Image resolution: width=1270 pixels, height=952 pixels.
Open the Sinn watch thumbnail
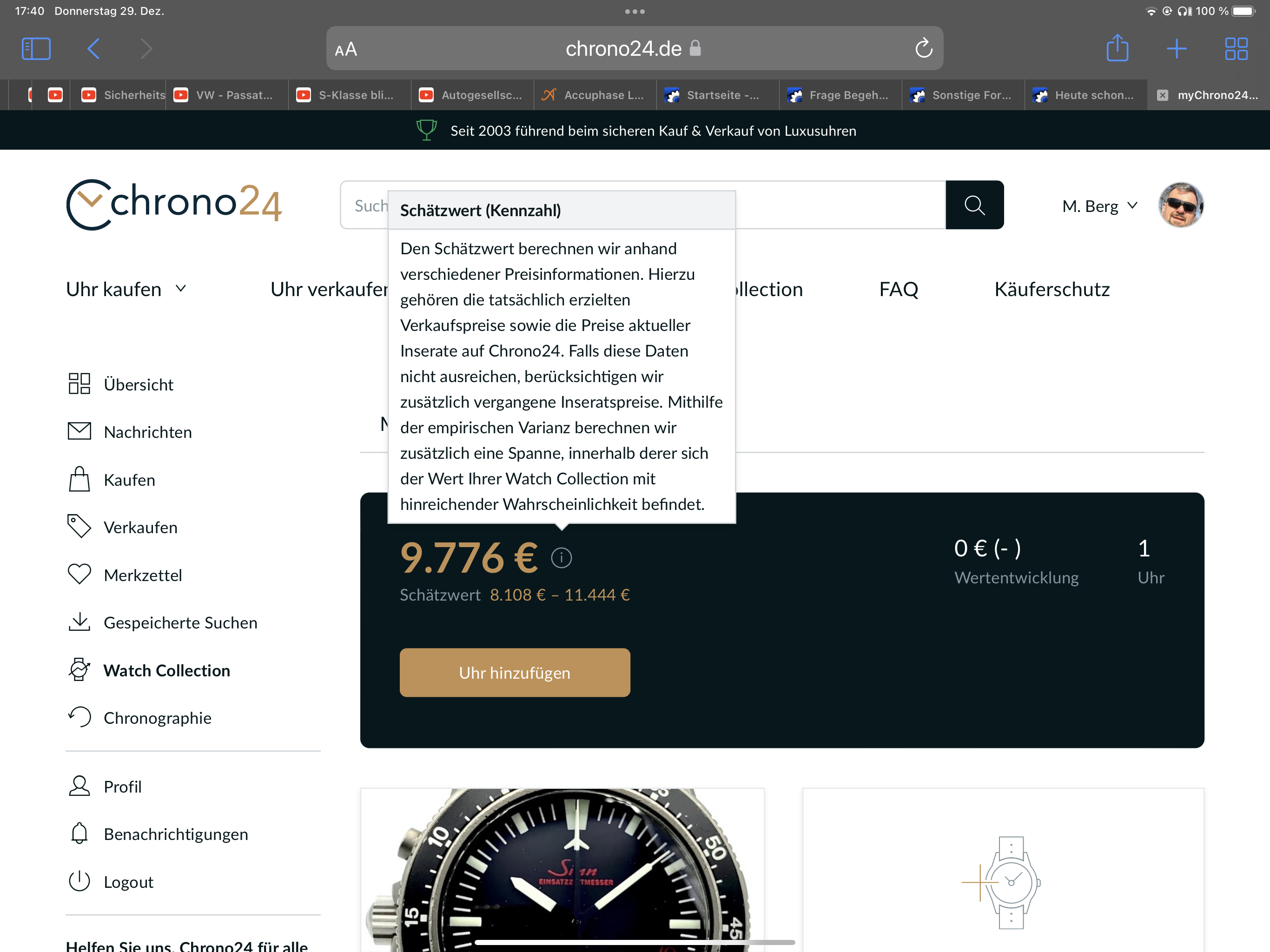click(562, 869)
